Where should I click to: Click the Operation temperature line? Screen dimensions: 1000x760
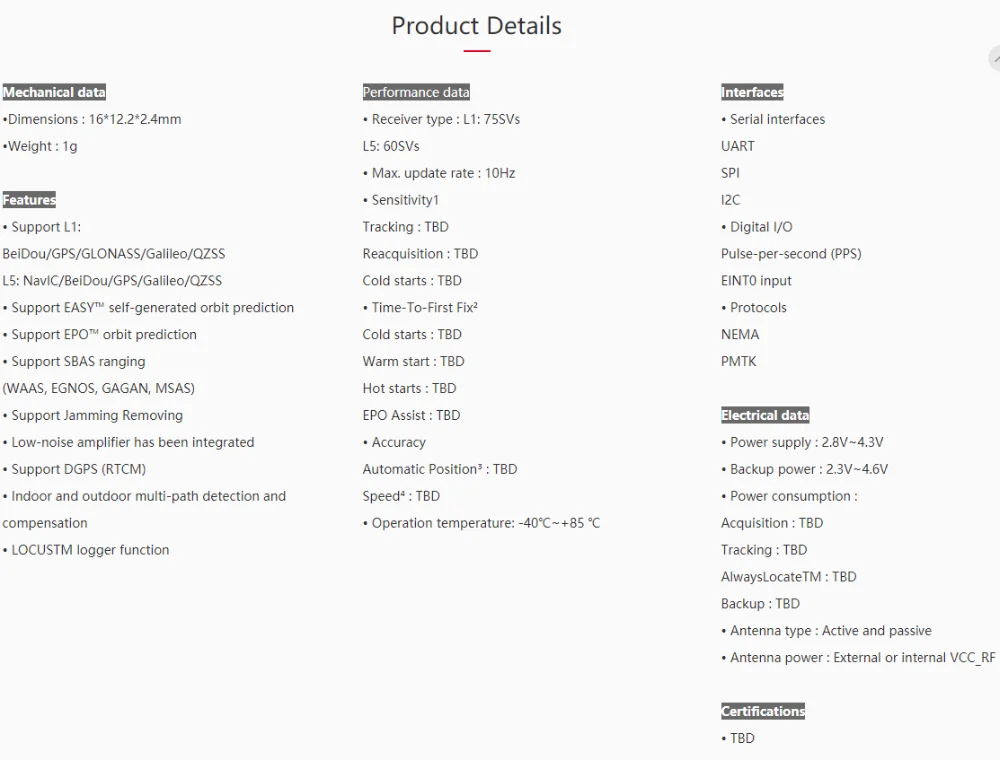click(x=481, y=523)
